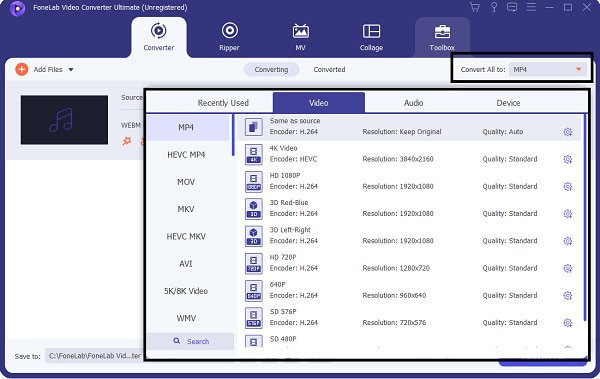Open the Ripper tab

click(229, 37)
